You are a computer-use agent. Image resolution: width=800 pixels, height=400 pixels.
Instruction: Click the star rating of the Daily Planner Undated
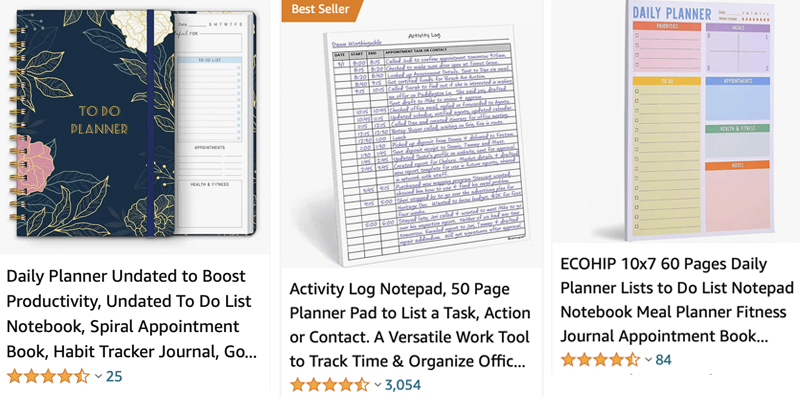(x=47, y=376)
